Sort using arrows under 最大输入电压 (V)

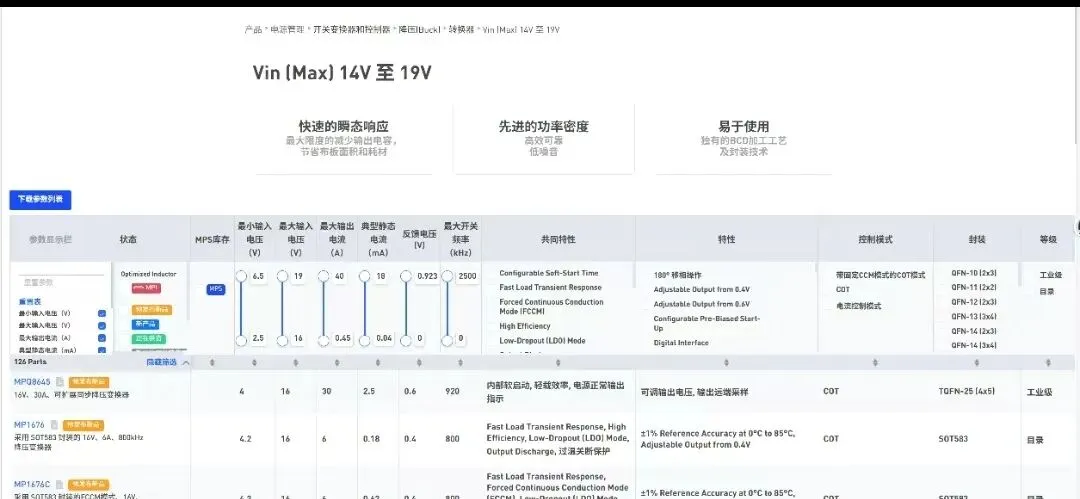pos(295,363)
